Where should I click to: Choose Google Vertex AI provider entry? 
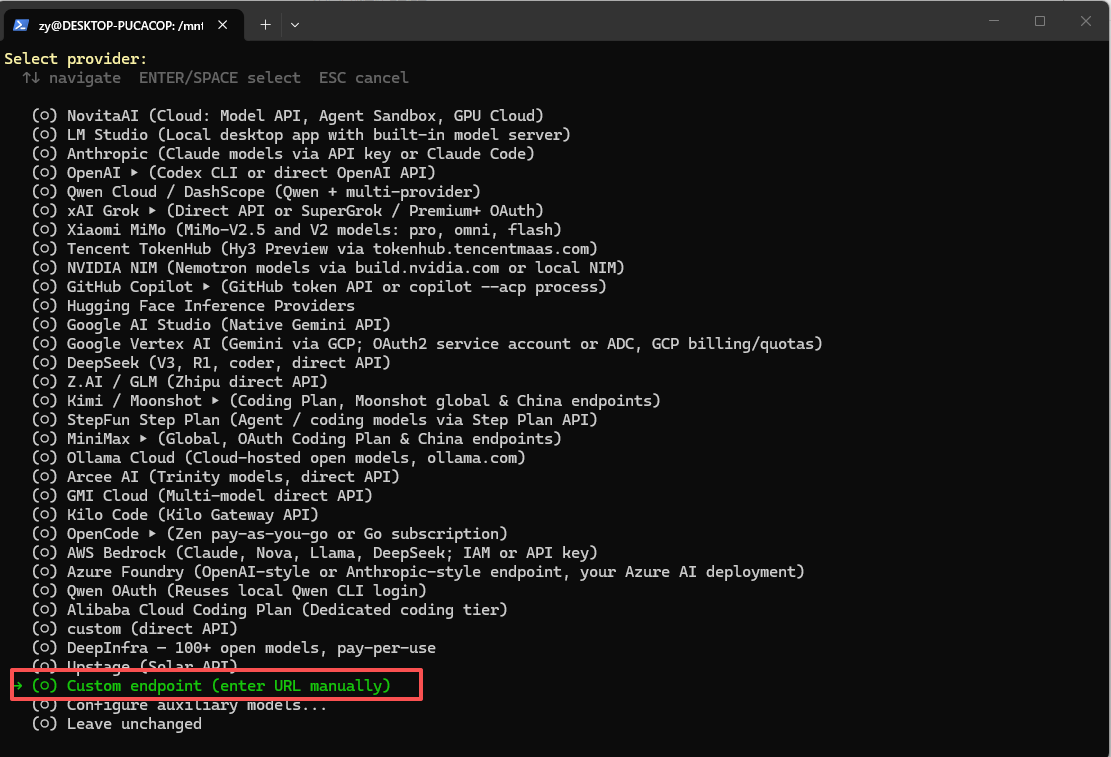pyautogui.click(x=427, y=344)
